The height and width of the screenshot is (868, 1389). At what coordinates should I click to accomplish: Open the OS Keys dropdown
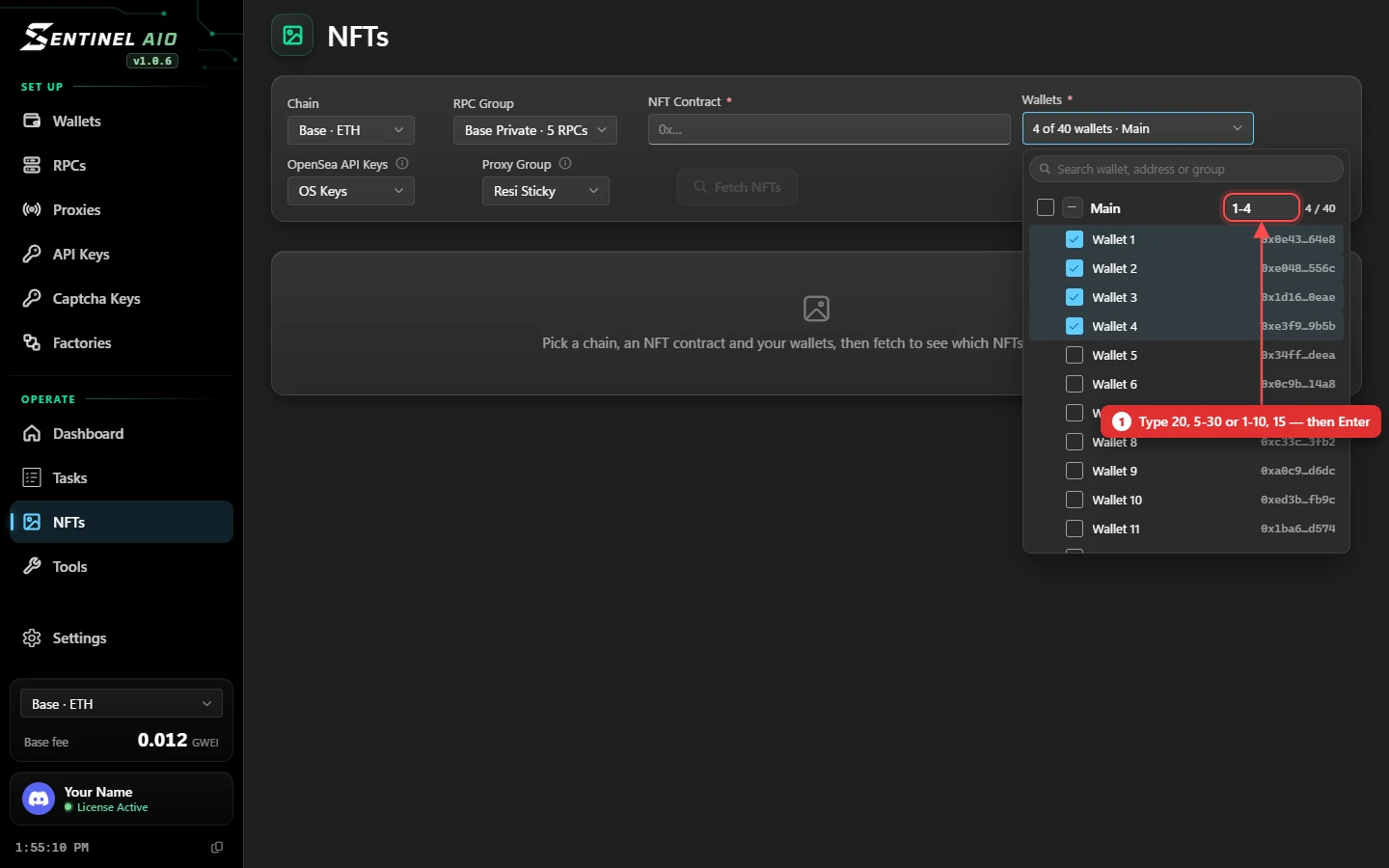(x=351, y=191)
